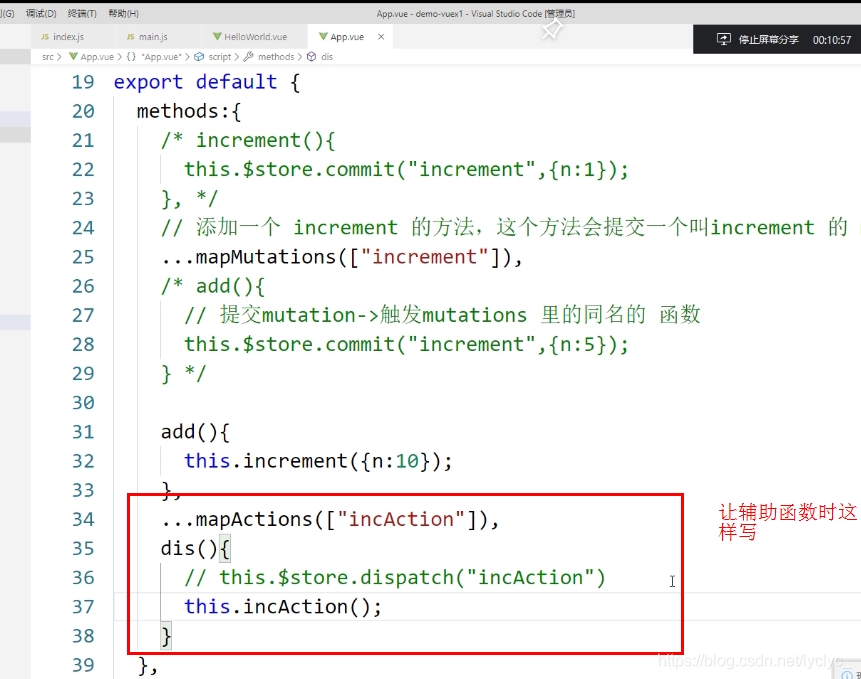Open the src breadcrumb
The width and height of the screenshot is (861, 679).
click(48, 57)
